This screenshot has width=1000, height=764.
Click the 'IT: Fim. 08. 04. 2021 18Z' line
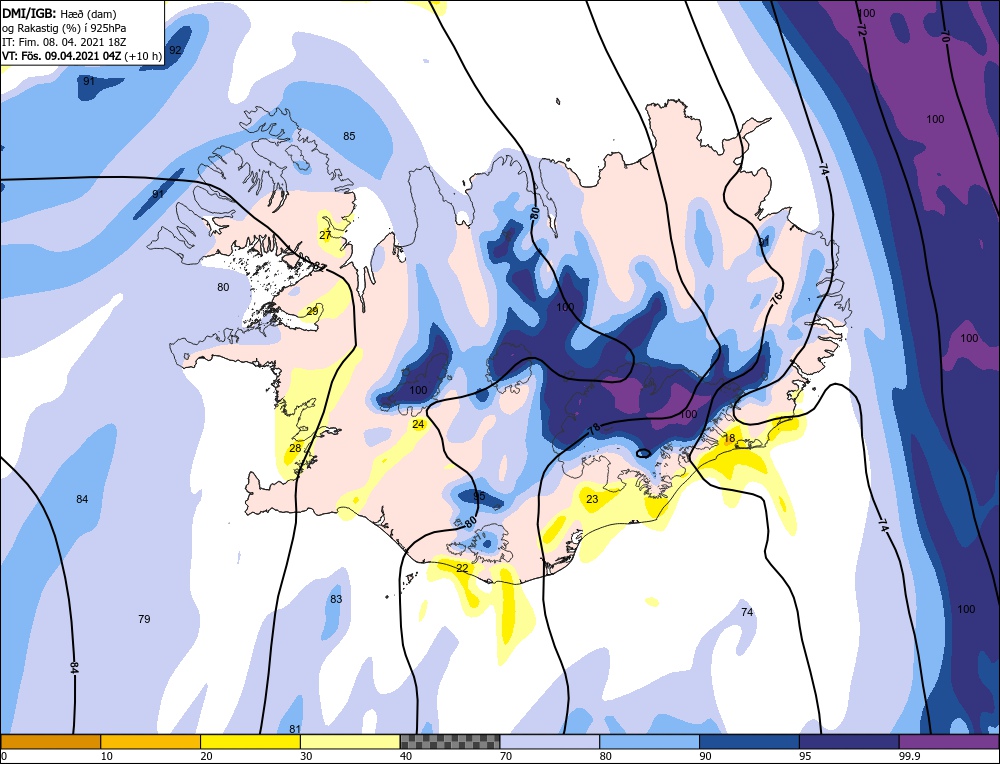point(64,42)
